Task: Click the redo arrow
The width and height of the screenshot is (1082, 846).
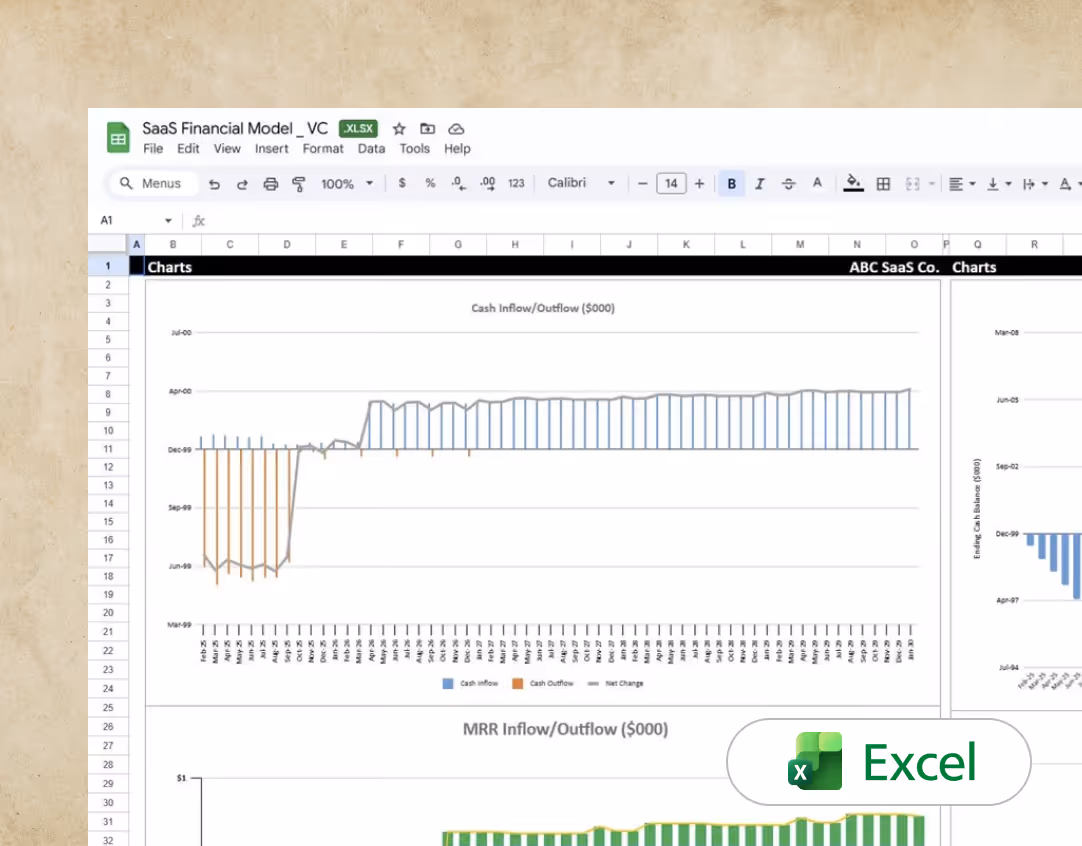Action: [x=242, y=184]
